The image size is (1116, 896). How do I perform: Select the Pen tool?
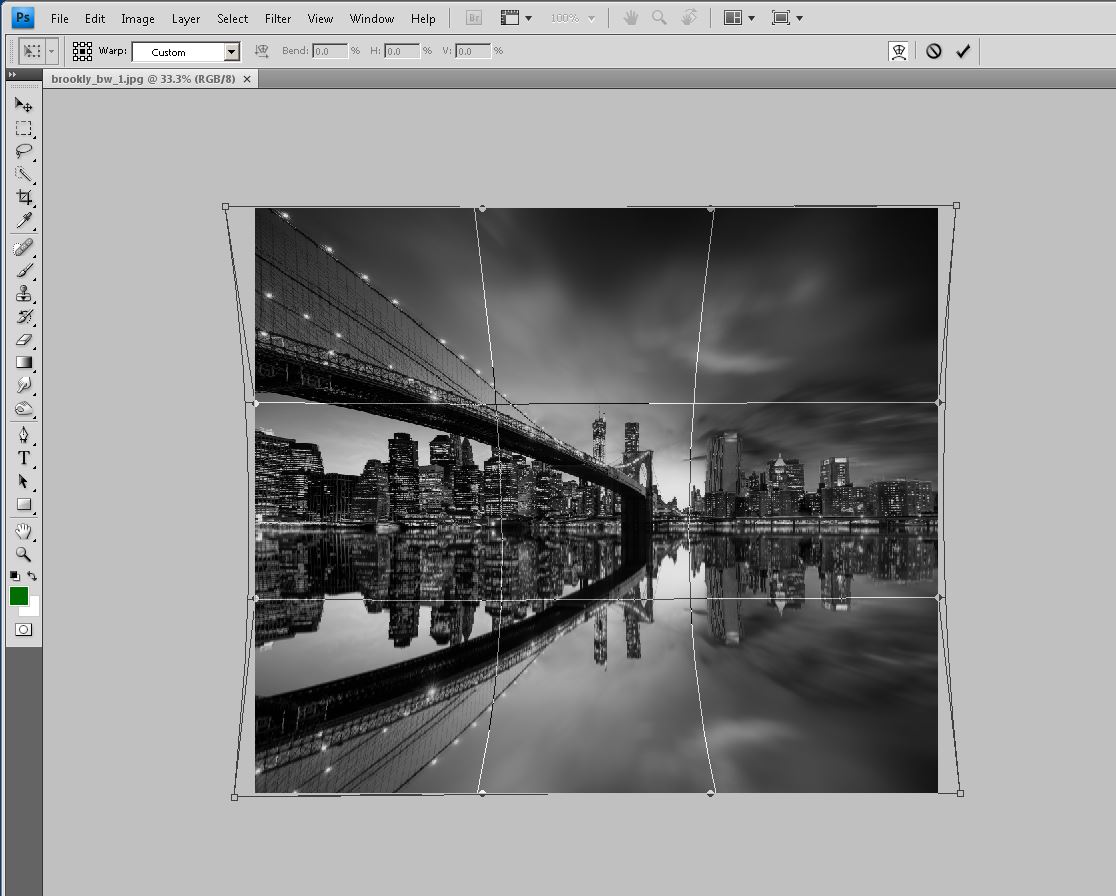(x=23, y=435)
